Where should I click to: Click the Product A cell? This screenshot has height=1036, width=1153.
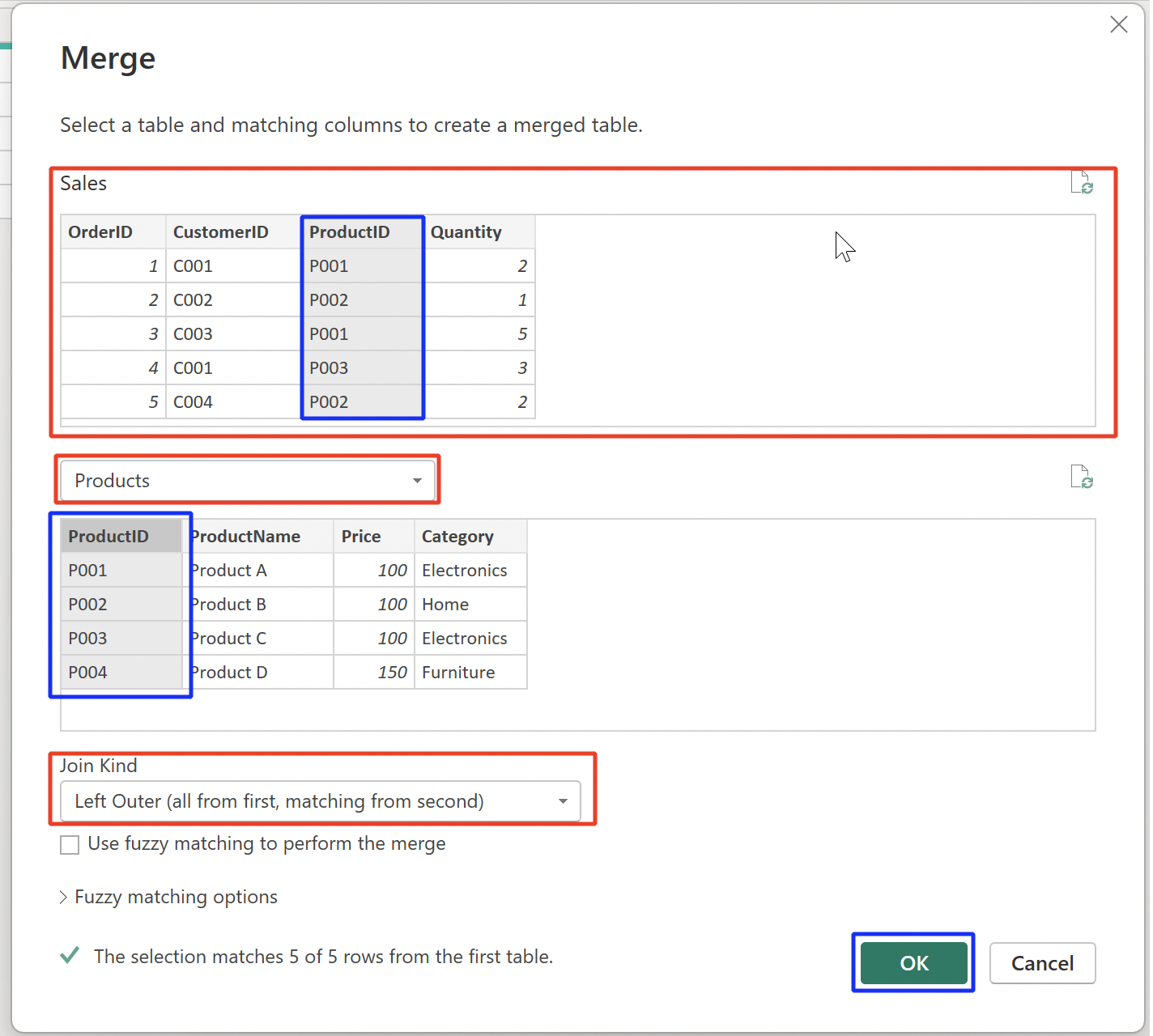point(258,571)
